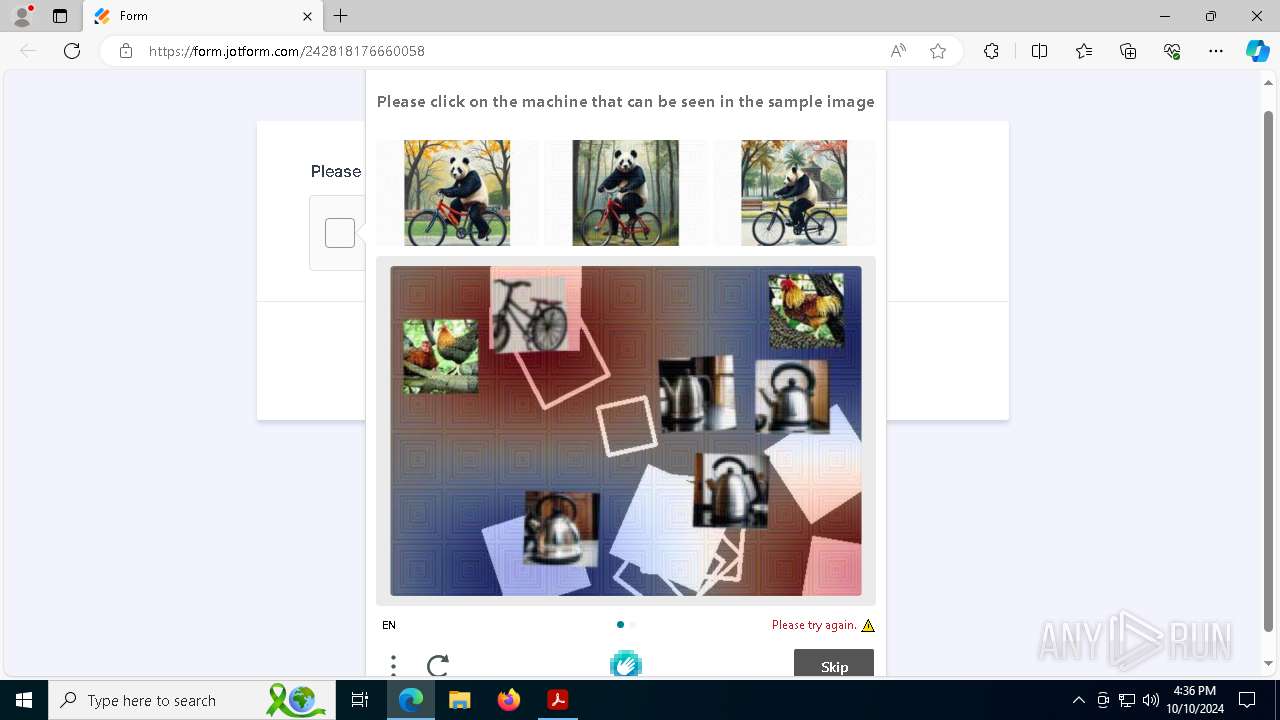Open volume control in tray

[x=1150, y=700]
